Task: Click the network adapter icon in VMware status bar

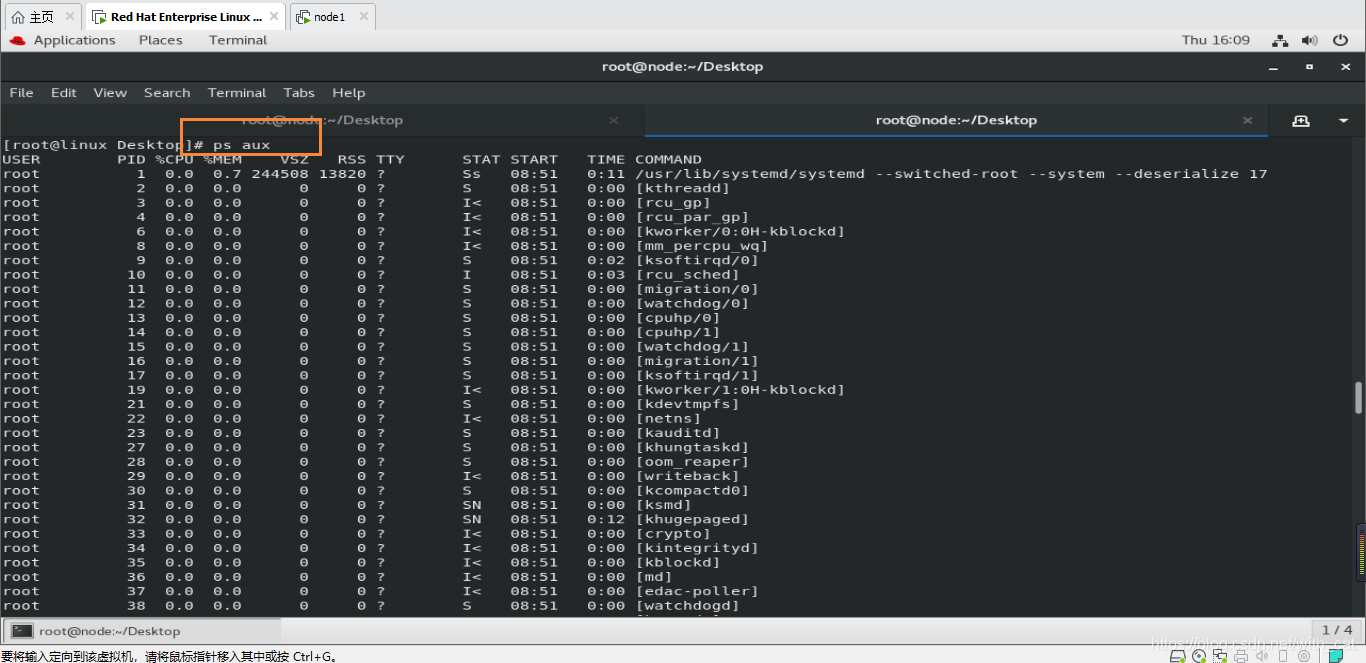Action: click(1220, 656)
